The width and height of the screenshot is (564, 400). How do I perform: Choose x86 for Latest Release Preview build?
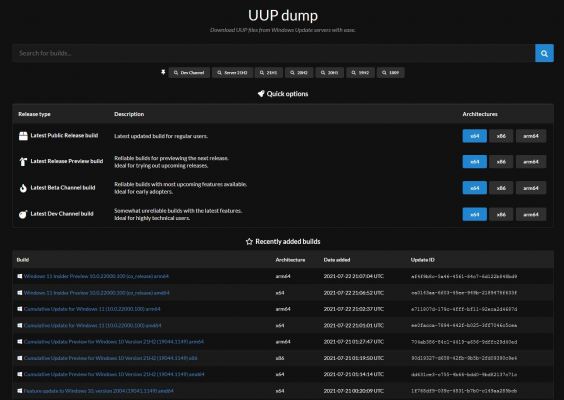click(501, 162)
